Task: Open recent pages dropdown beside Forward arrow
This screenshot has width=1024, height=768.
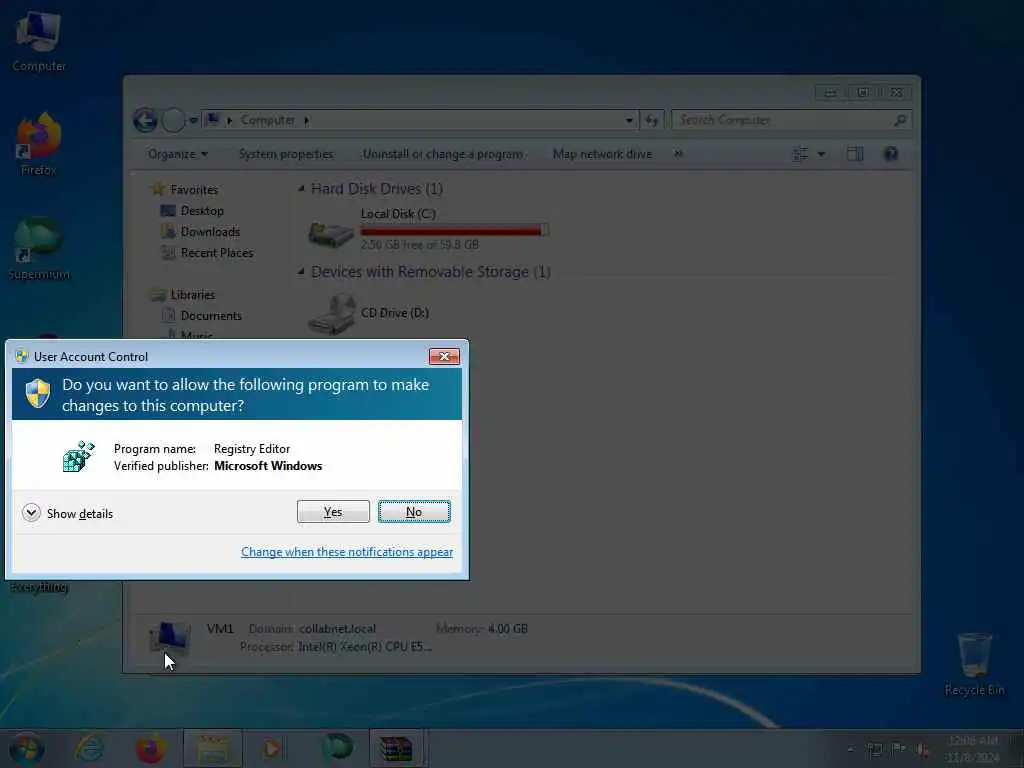Action: coord(193,120)
